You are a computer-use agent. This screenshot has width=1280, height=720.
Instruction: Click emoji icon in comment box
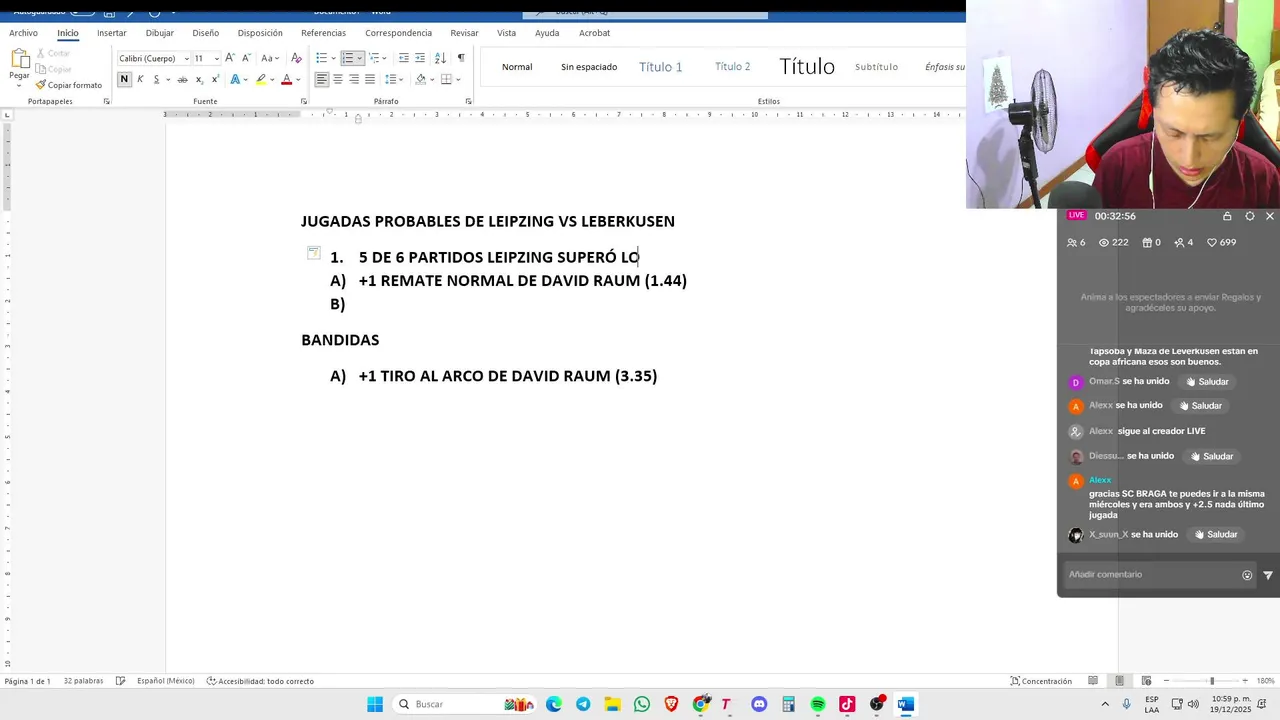(1247, 575)
